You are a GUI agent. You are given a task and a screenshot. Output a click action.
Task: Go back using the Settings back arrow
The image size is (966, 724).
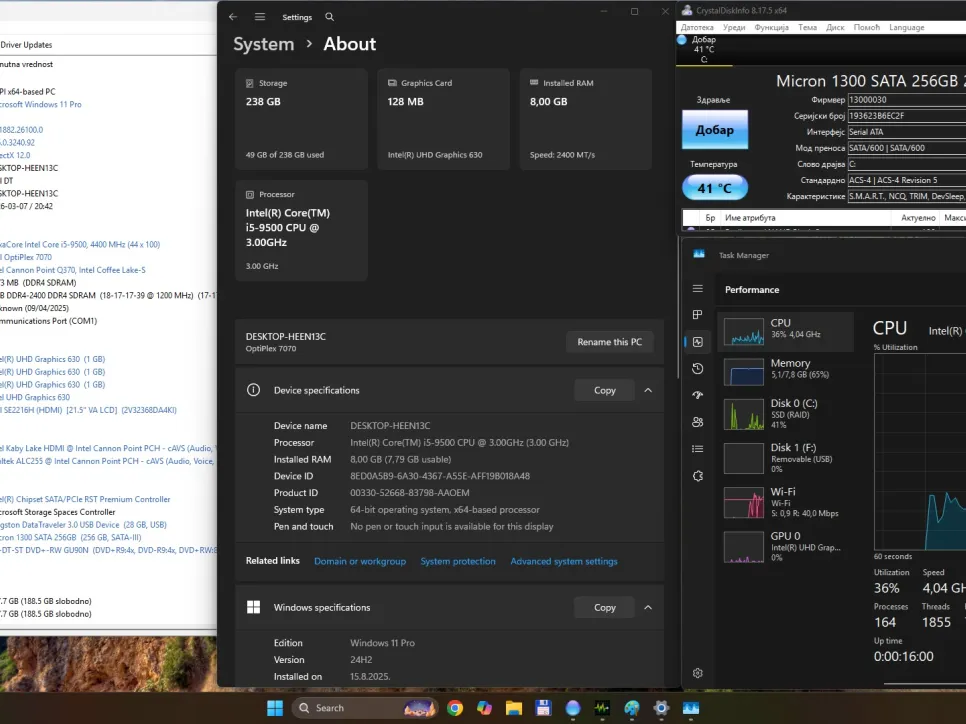233,17
